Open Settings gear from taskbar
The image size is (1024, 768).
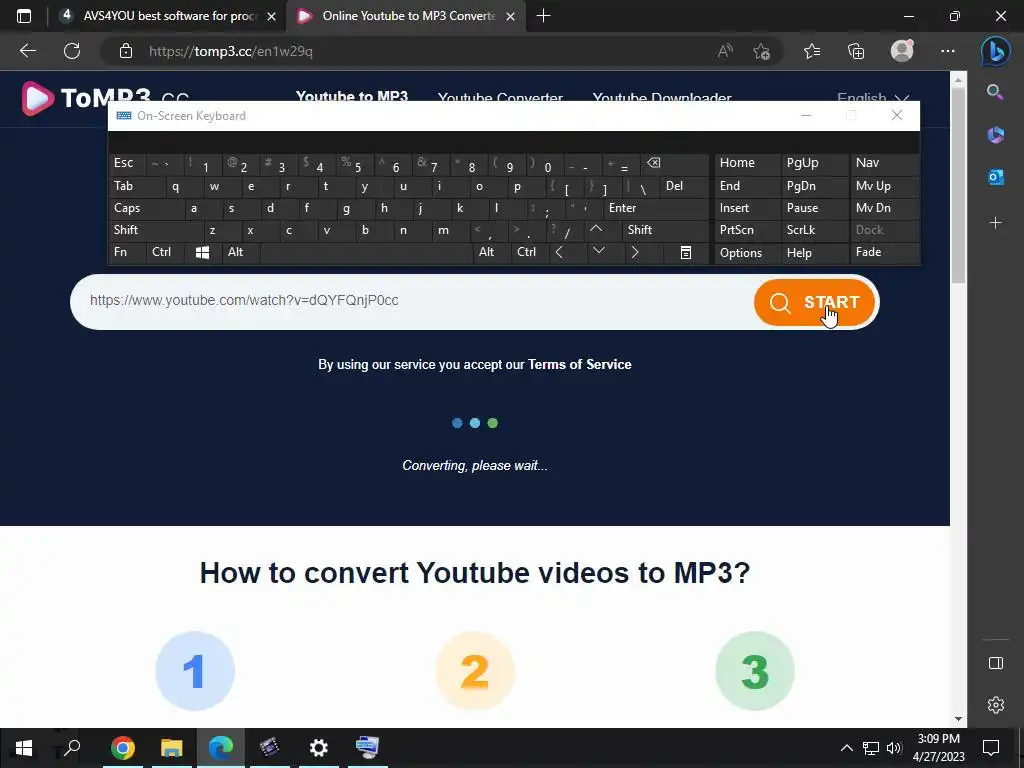point(318,748)
